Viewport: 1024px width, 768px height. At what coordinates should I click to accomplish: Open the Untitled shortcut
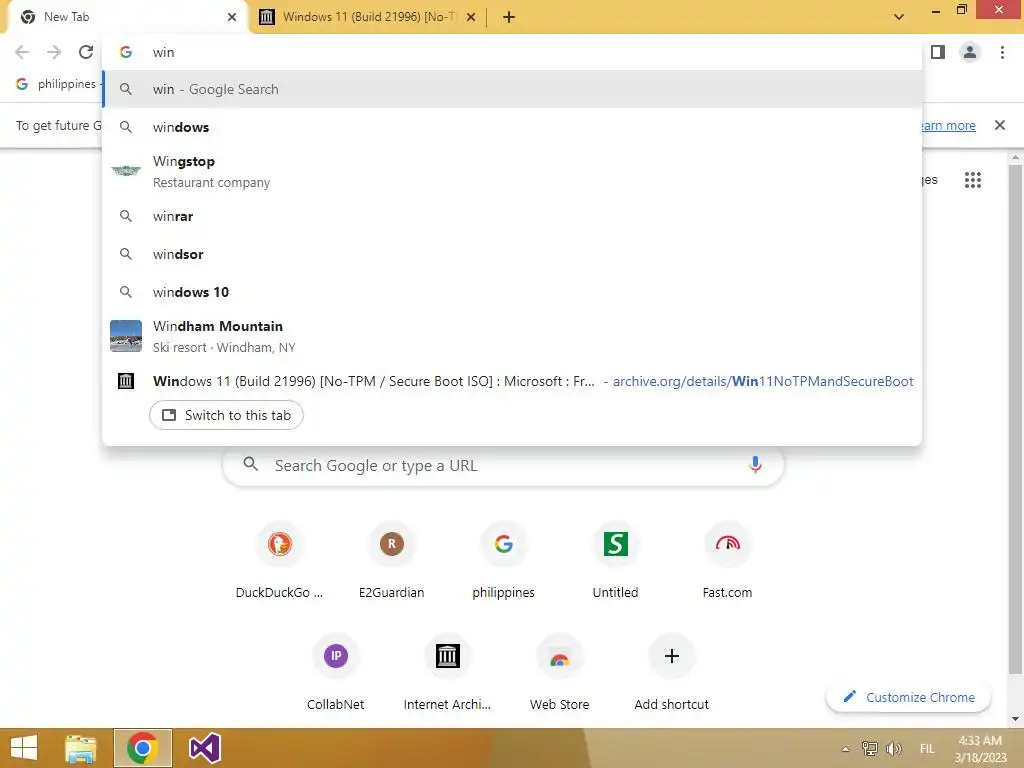tap(615, 560)
